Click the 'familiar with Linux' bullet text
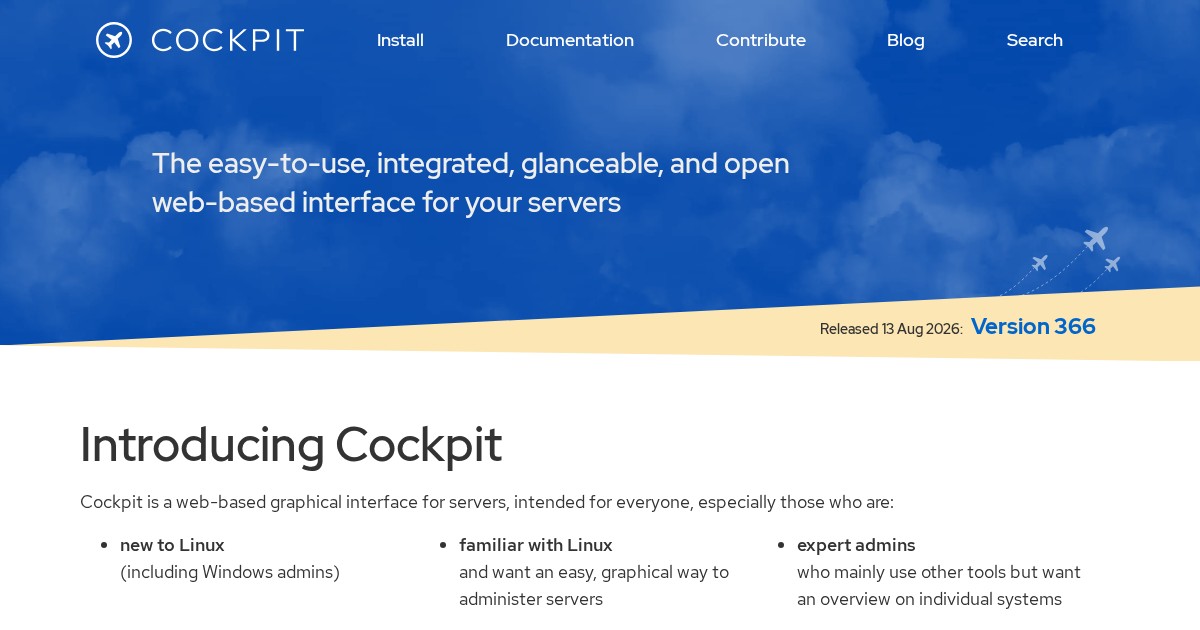Screen dimensions: 1200x630 536,545
